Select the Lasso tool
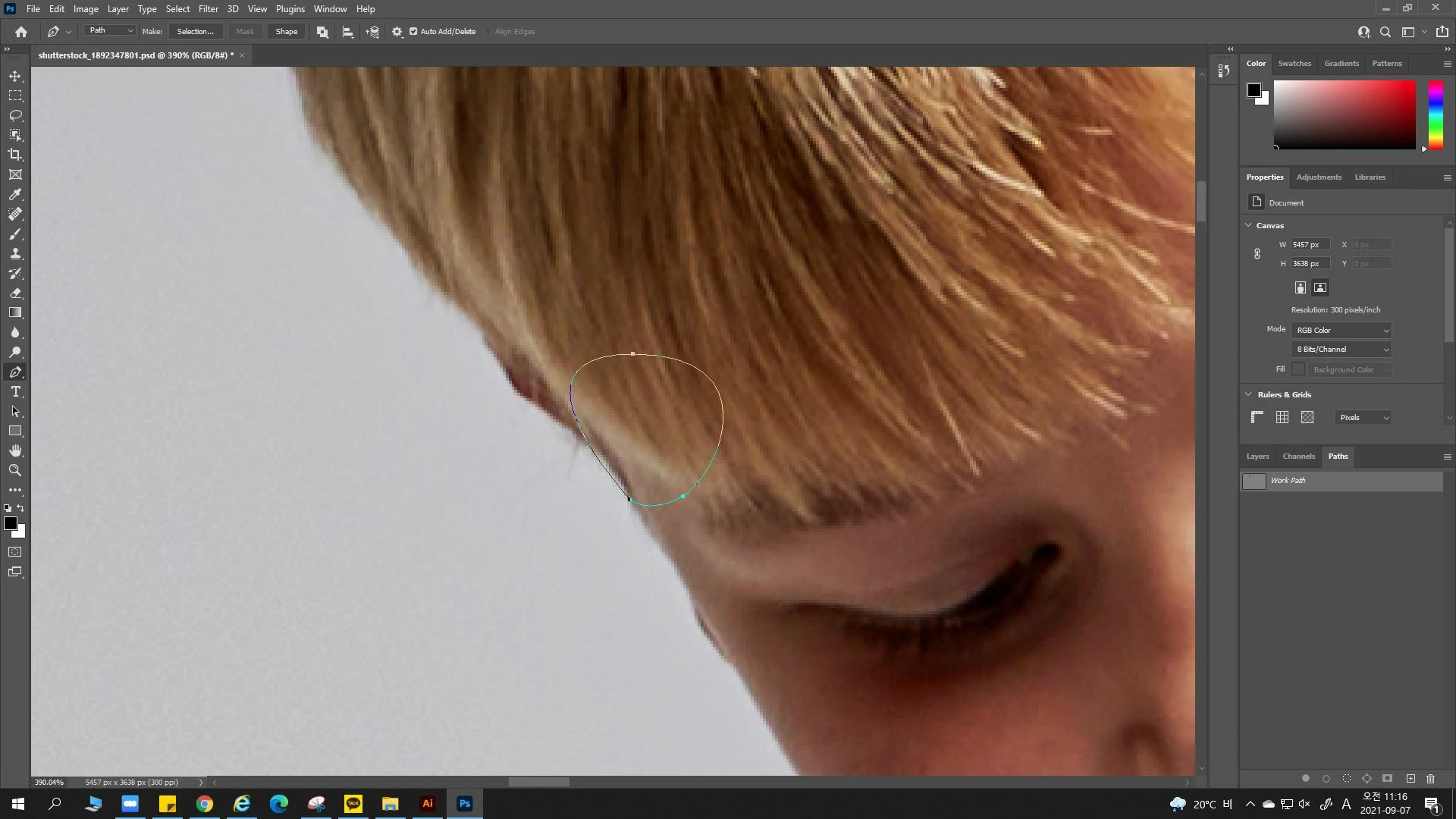The image size is (1456, 819). click(x=15, y=115)
